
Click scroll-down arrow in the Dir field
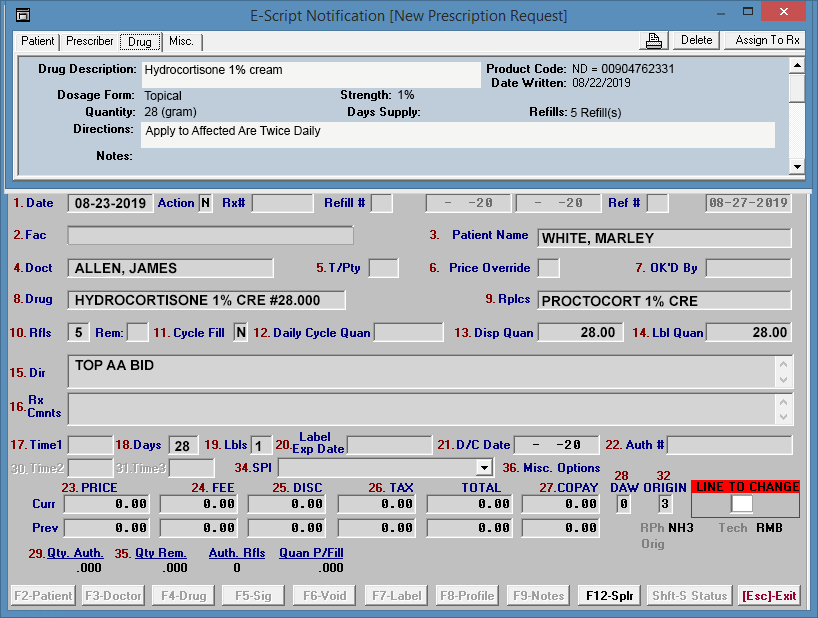pos(783,380)
